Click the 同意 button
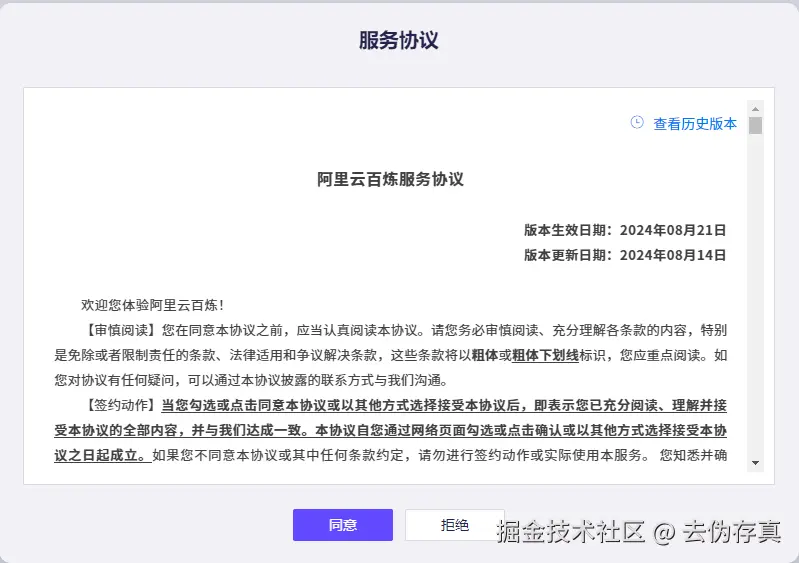 click(x=342, y=525)
